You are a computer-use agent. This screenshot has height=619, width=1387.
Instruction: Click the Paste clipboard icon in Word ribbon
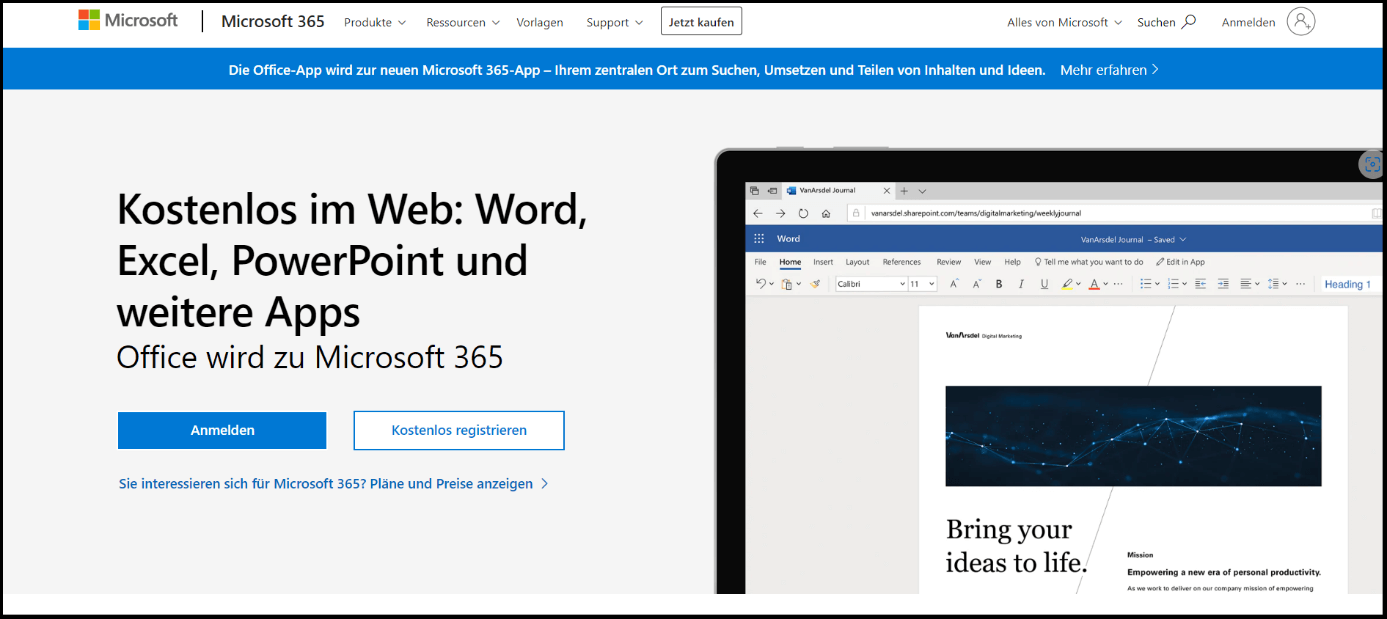787,284
